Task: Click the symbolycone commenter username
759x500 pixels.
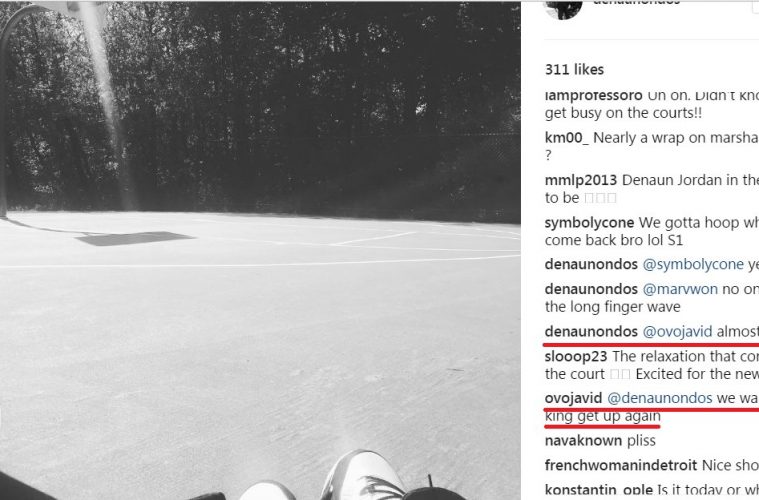Action: point(589,223)
